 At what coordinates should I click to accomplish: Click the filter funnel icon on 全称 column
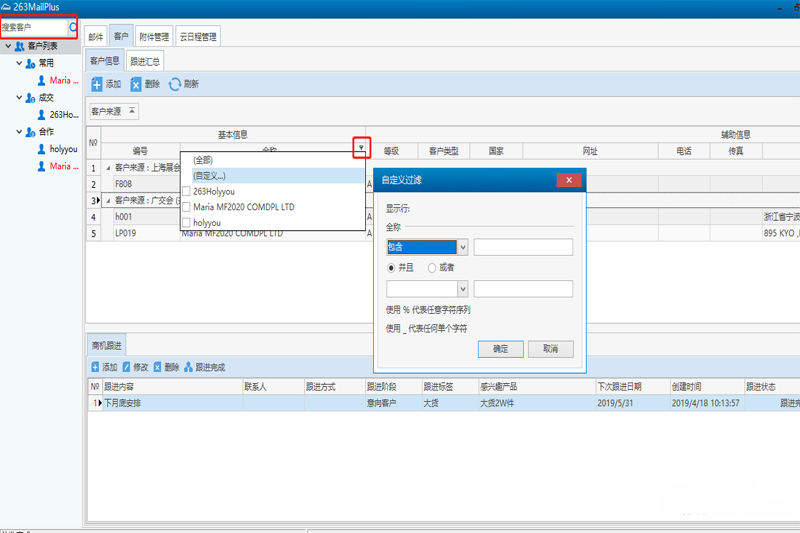pos(361,149)
